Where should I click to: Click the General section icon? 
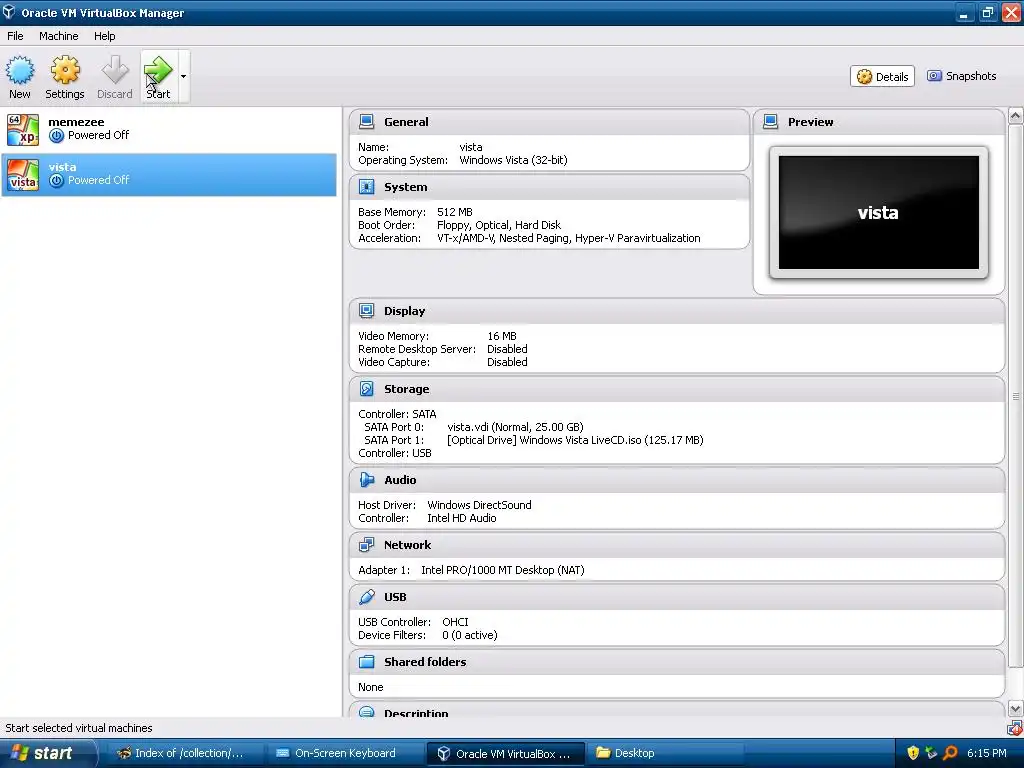pos(367,121)
